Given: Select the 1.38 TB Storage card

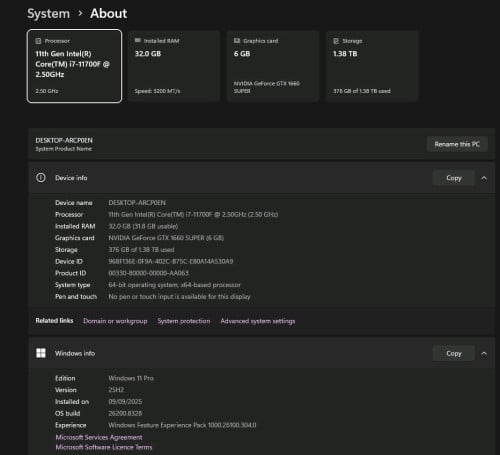Looking at the screenshot, I should (x=372, y=66).
